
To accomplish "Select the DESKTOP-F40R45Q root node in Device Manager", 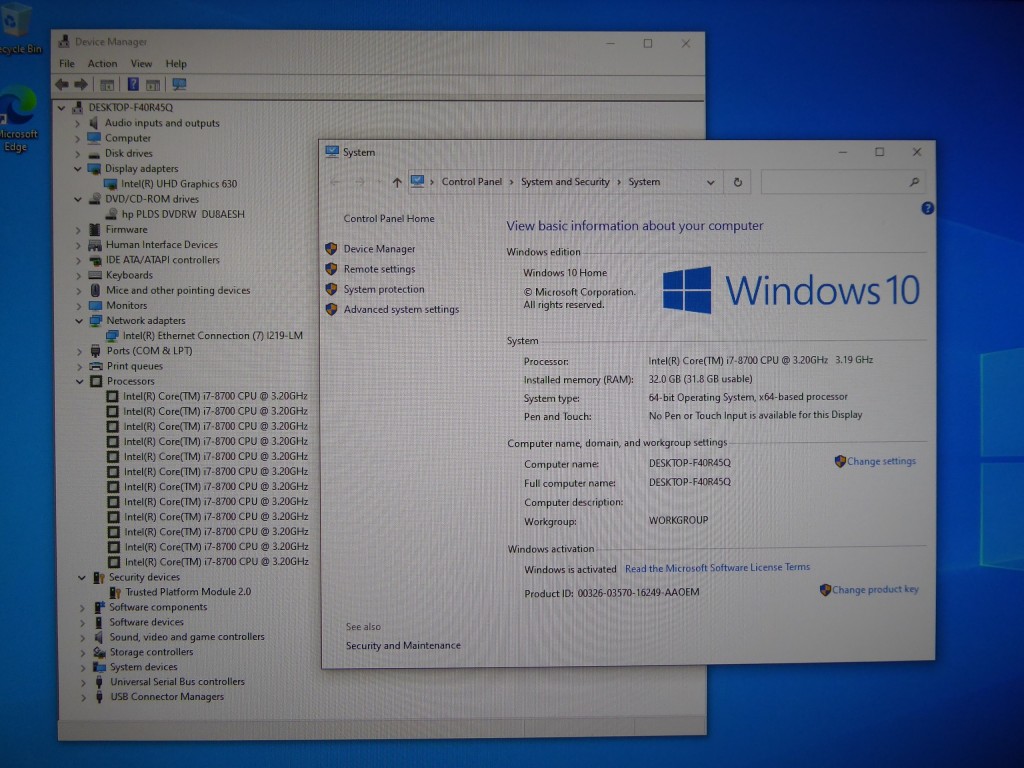I will (131, 108).
